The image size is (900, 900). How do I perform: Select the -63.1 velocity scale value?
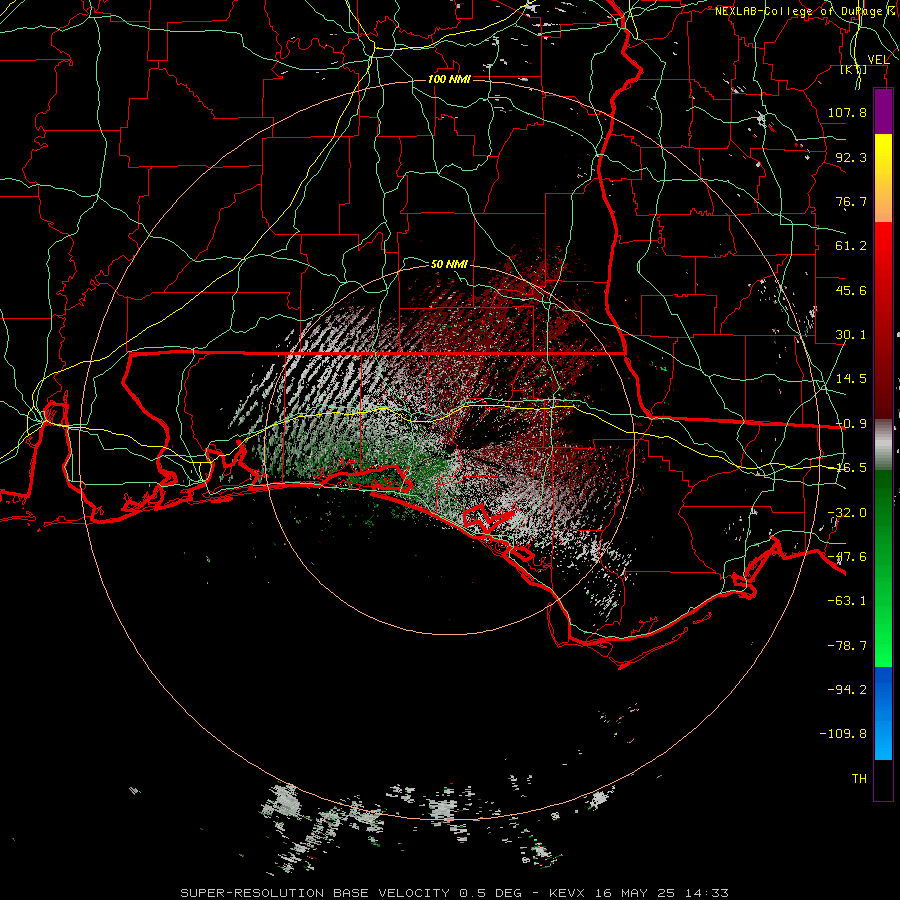coord(847,601)
